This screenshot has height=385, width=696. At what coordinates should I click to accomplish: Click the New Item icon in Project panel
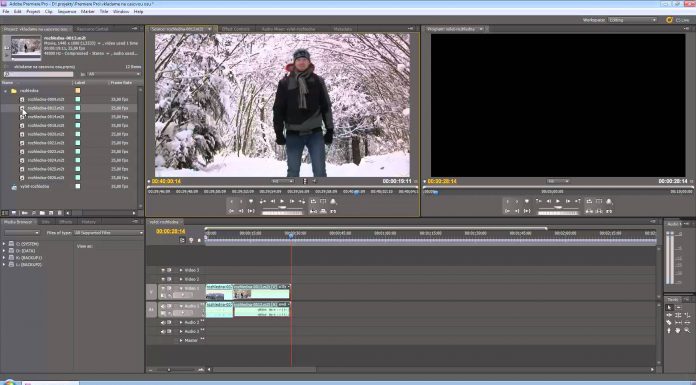tap(51, 213)
